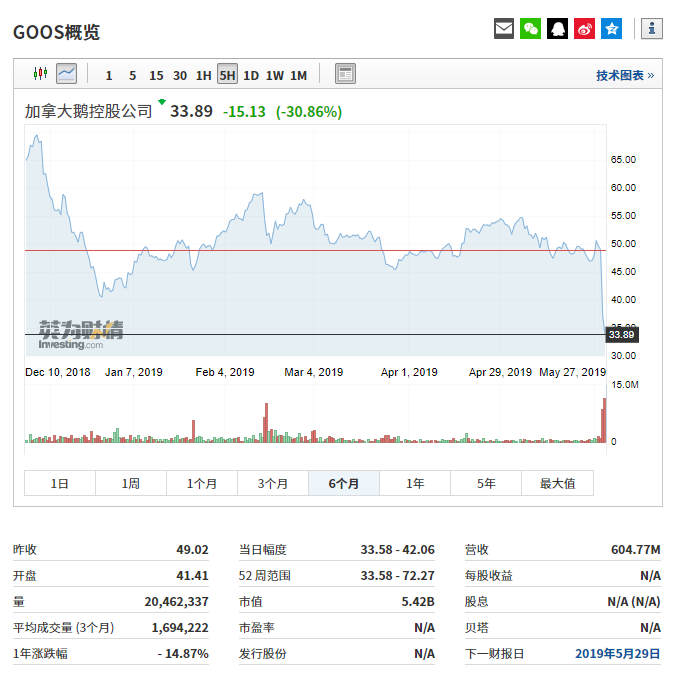
Task: Click the 市值 value 5.42B
Action: coord(418,601)
